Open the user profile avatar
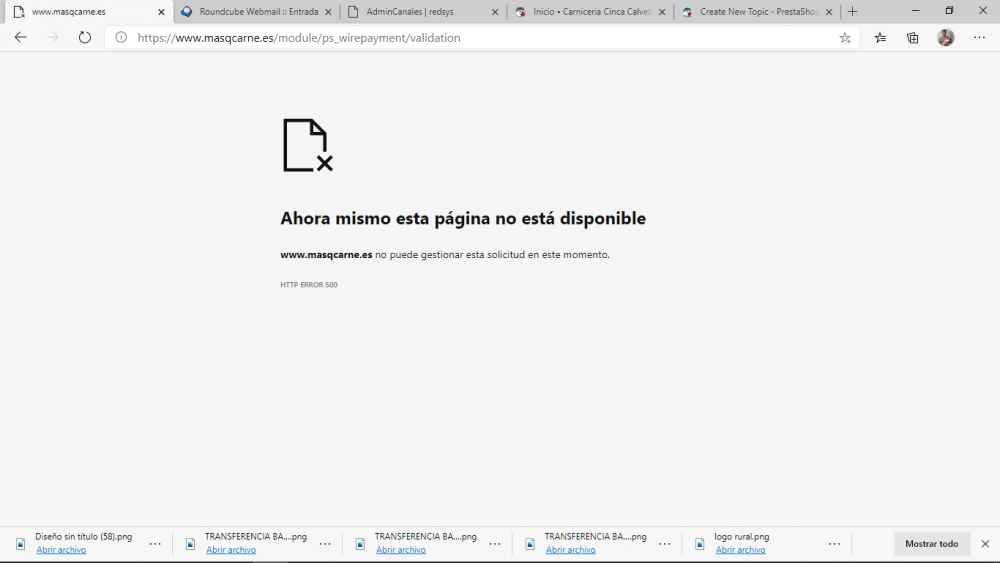Image resolution: width=1000 pixels, height=563 pixels. click(946, 38)
